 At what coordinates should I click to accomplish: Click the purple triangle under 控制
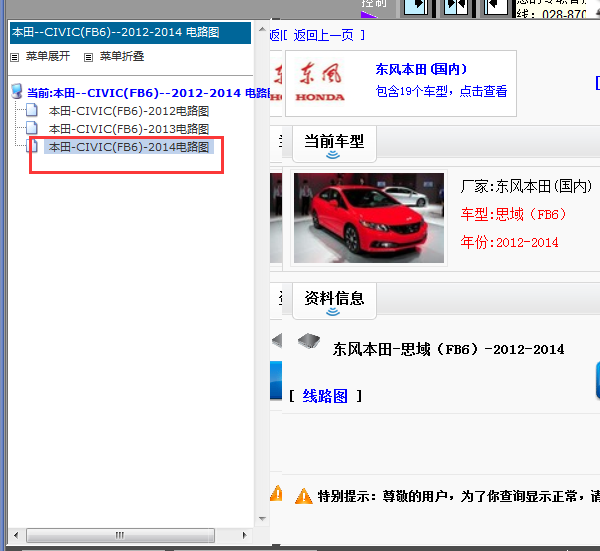coord(368,15)
